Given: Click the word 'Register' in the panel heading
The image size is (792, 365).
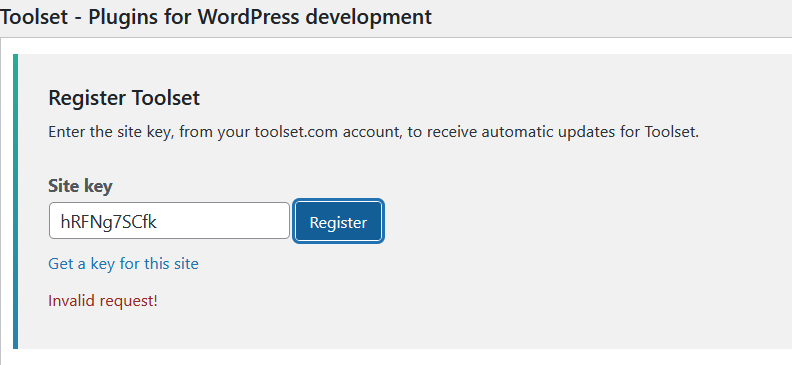Looking at the screenshot, I should click(x=87, y=97).
